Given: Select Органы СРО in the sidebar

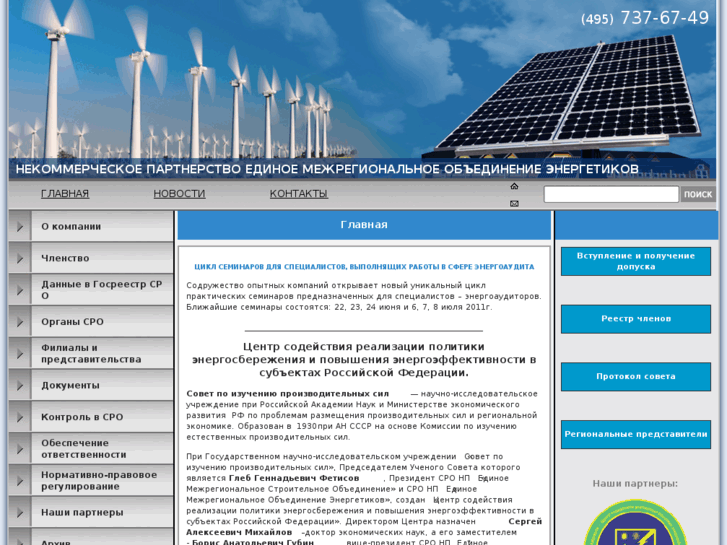Looking at the screenshot, I should pyautogui.click(x=72, y=322).
